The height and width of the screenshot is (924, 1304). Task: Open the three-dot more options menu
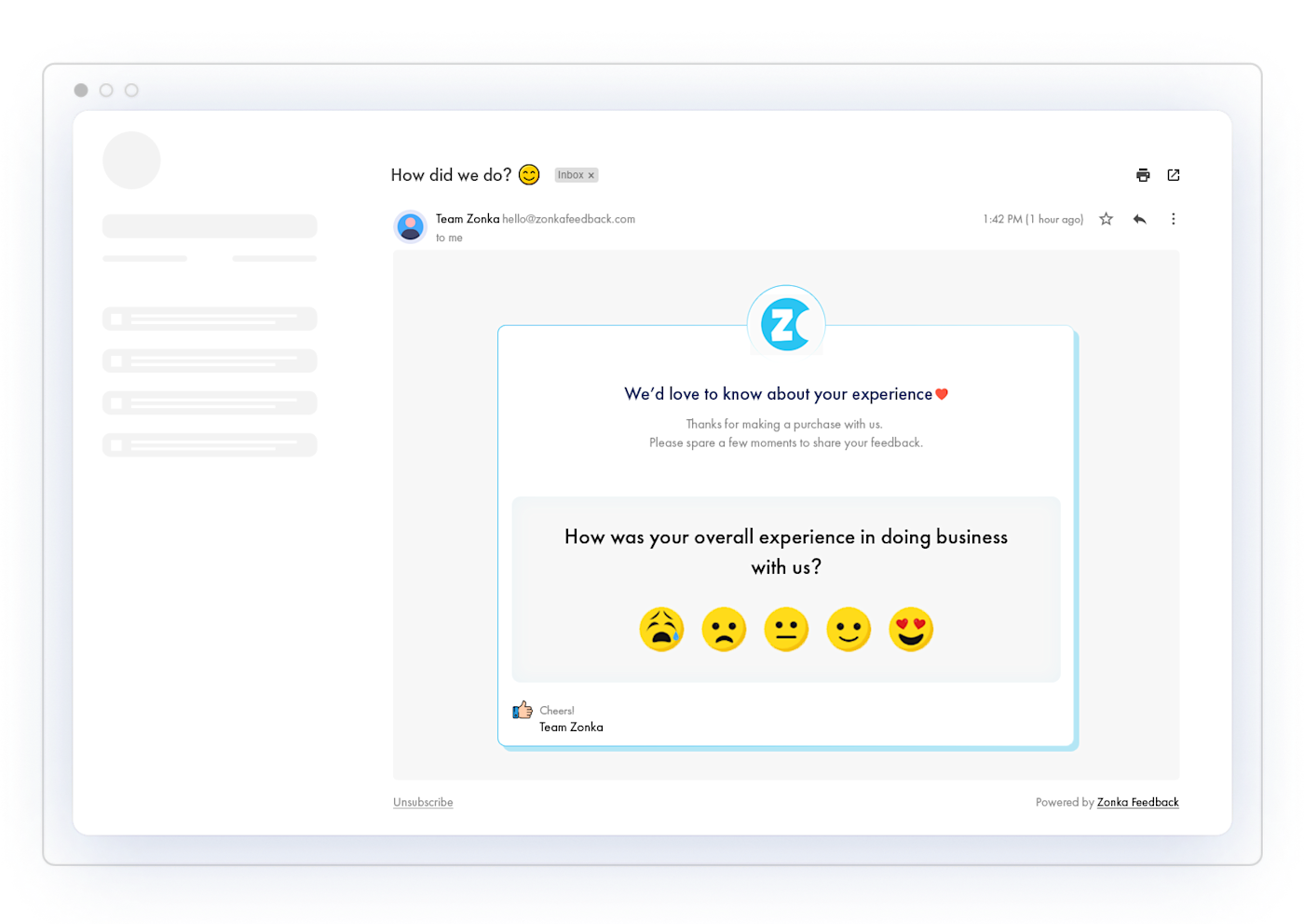[x=1173, y=219]
